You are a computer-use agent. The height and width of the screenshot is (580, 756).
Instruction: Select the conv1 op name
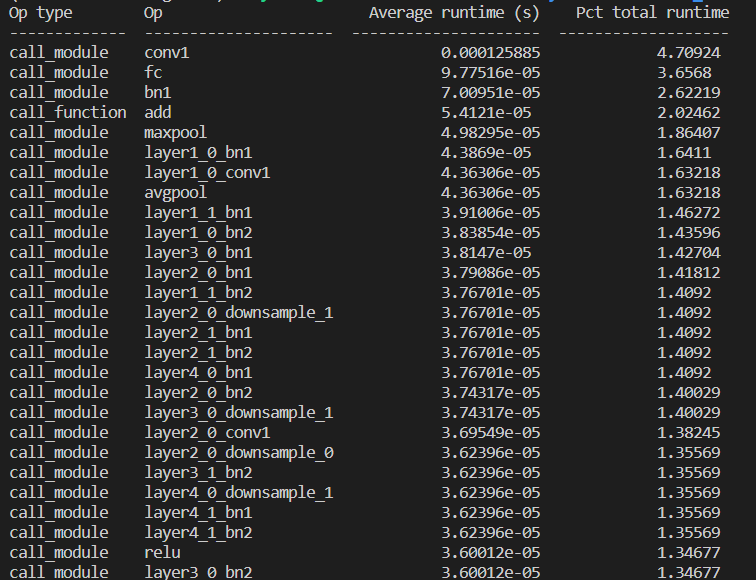(166, 53)
